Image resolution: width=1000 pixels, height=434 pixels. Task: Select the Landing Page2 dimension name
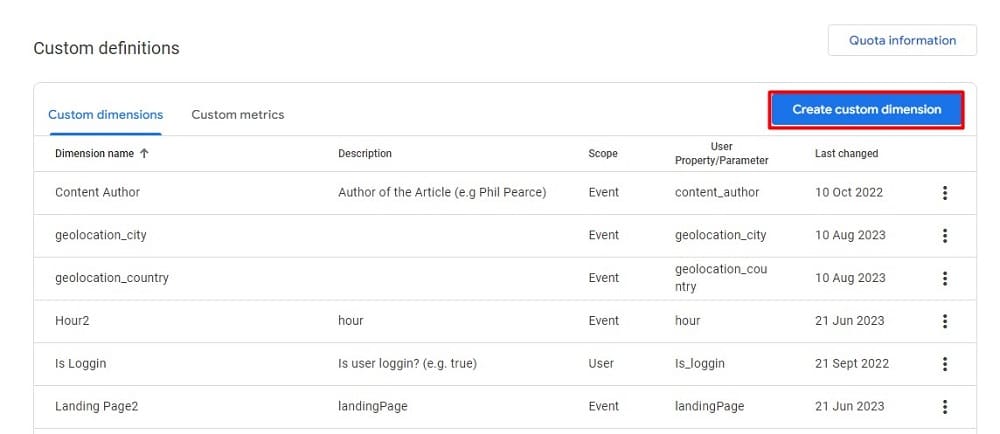pos(97,407)
